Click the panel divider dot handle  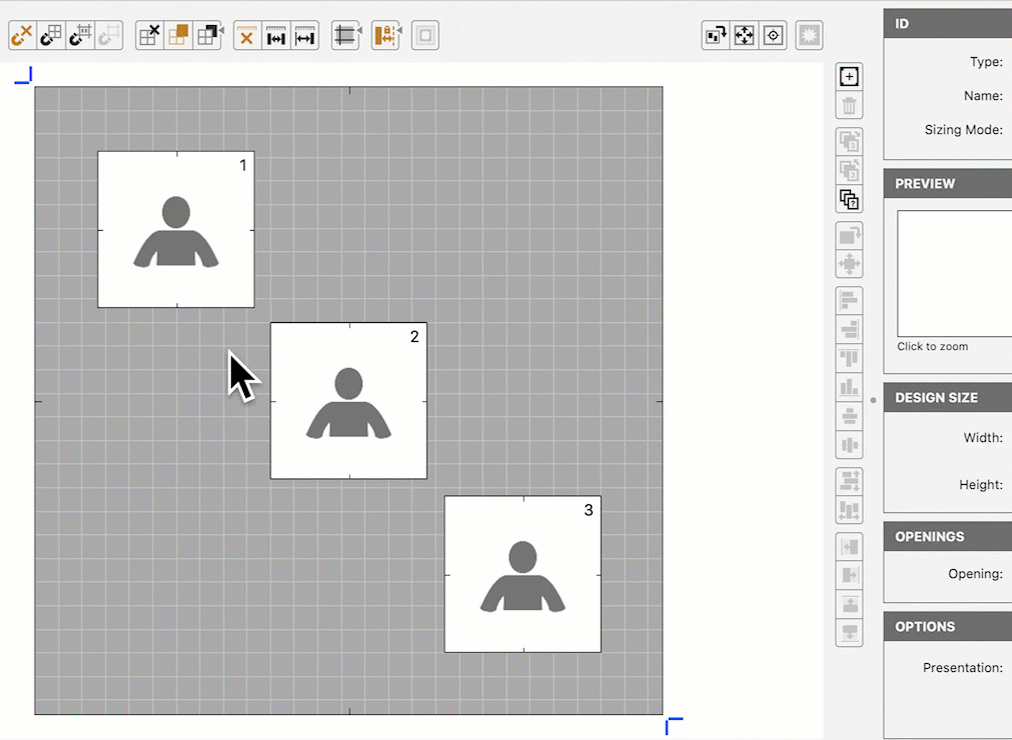coord(873,400)
